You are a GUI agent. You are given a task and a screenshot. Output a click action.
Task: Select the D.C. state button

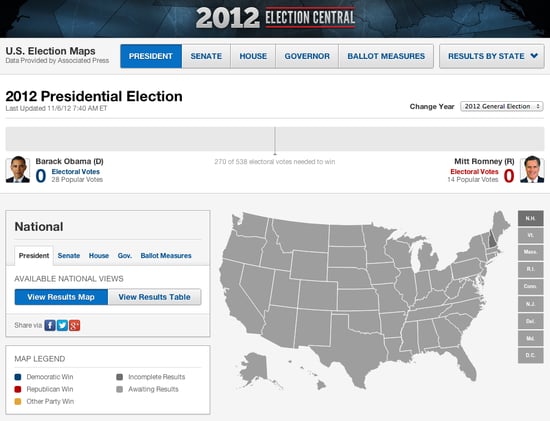click(530, 355)
